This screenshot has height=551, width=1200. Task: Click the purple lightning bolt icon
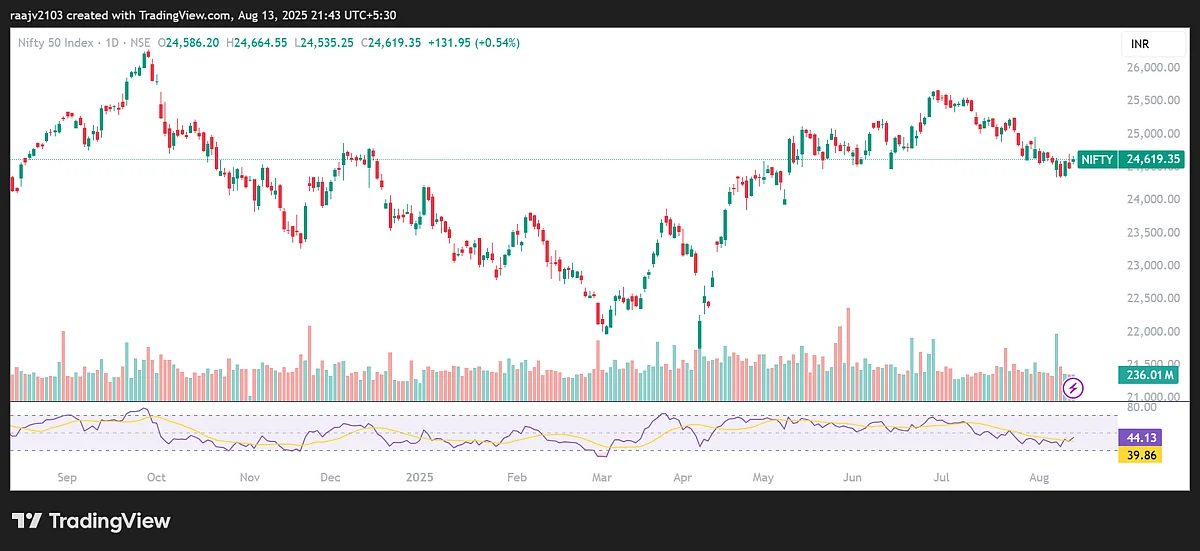pos(1073,386)
